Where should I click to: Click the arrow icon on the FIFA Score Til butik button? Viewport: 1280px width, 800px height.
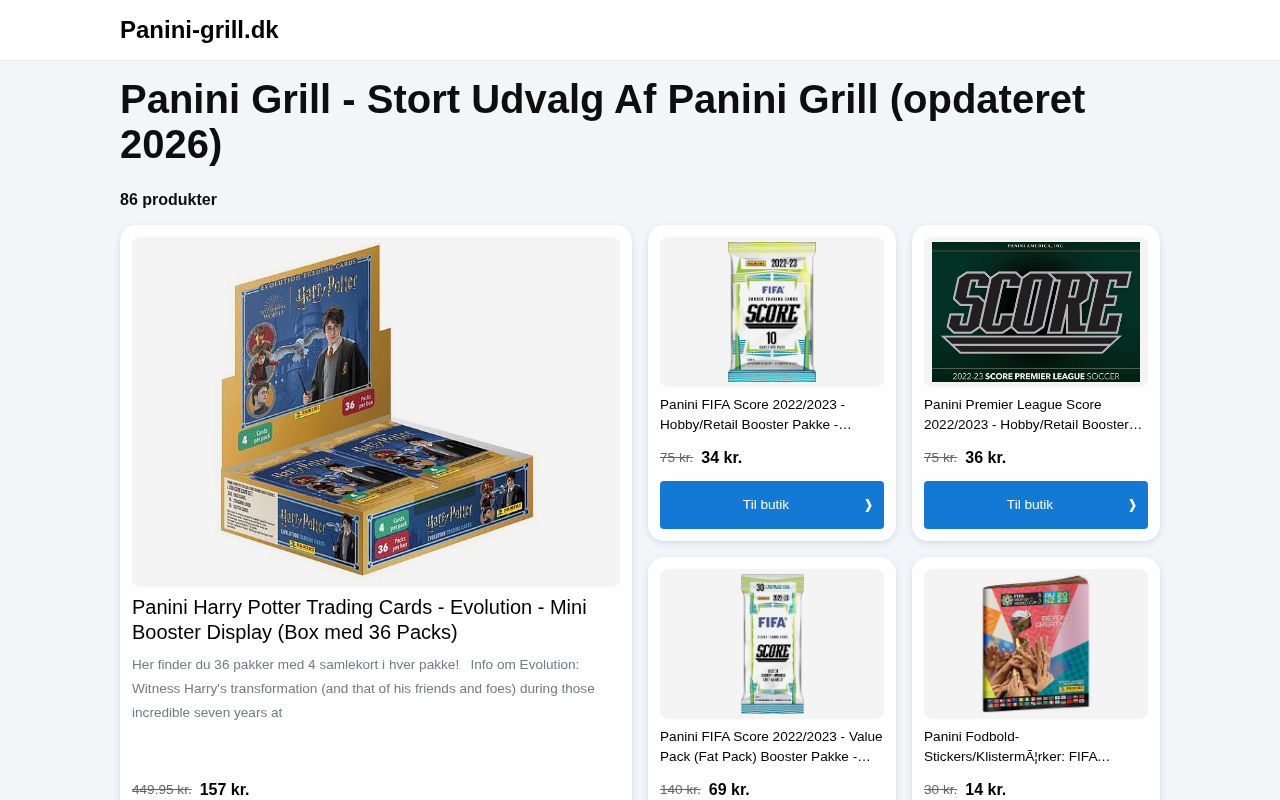868,505
